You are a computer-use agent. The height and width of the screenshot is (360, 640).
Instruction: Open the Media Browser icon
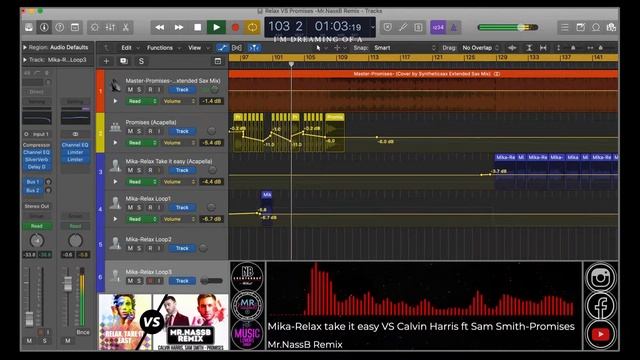(x=611, y=27)
